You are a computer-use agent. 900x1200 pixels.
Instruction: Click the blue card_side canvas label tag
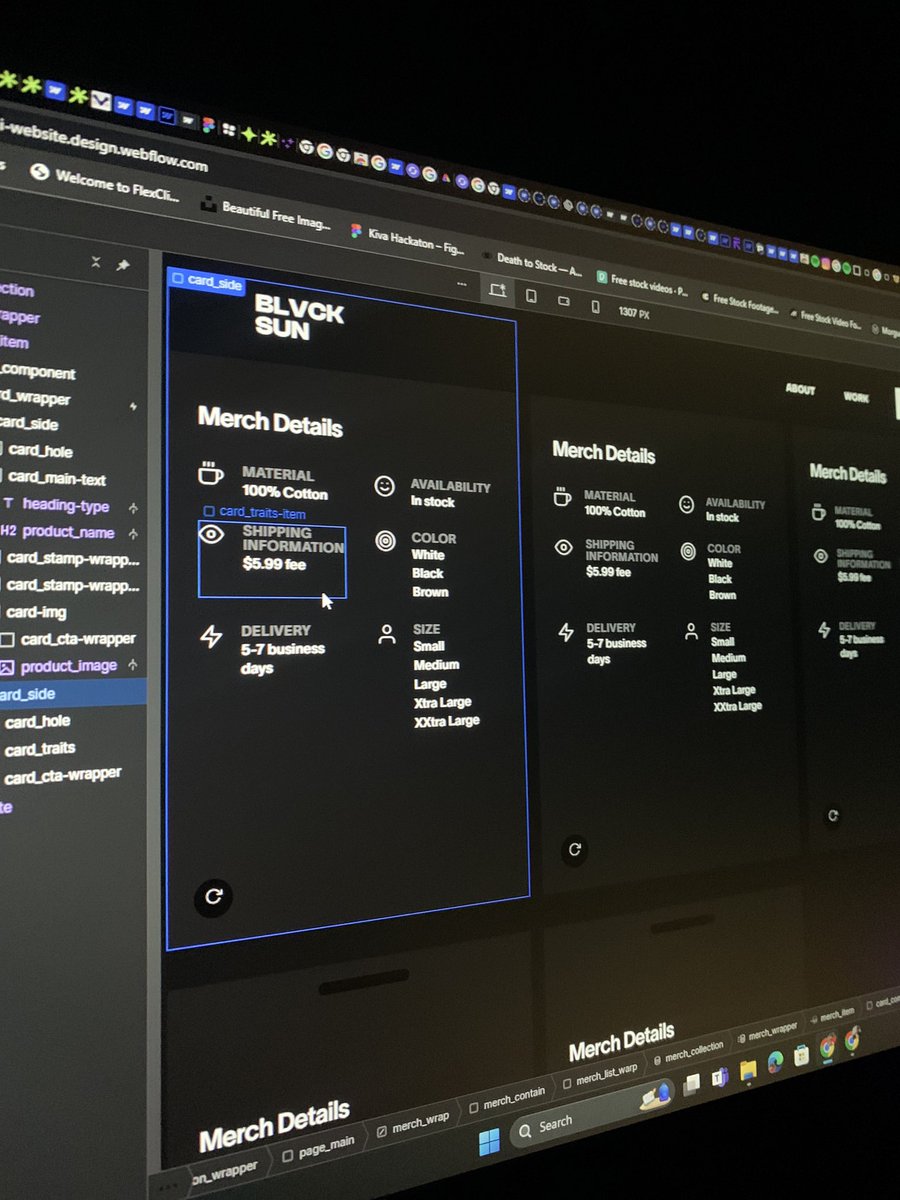[x=207, y=283]
